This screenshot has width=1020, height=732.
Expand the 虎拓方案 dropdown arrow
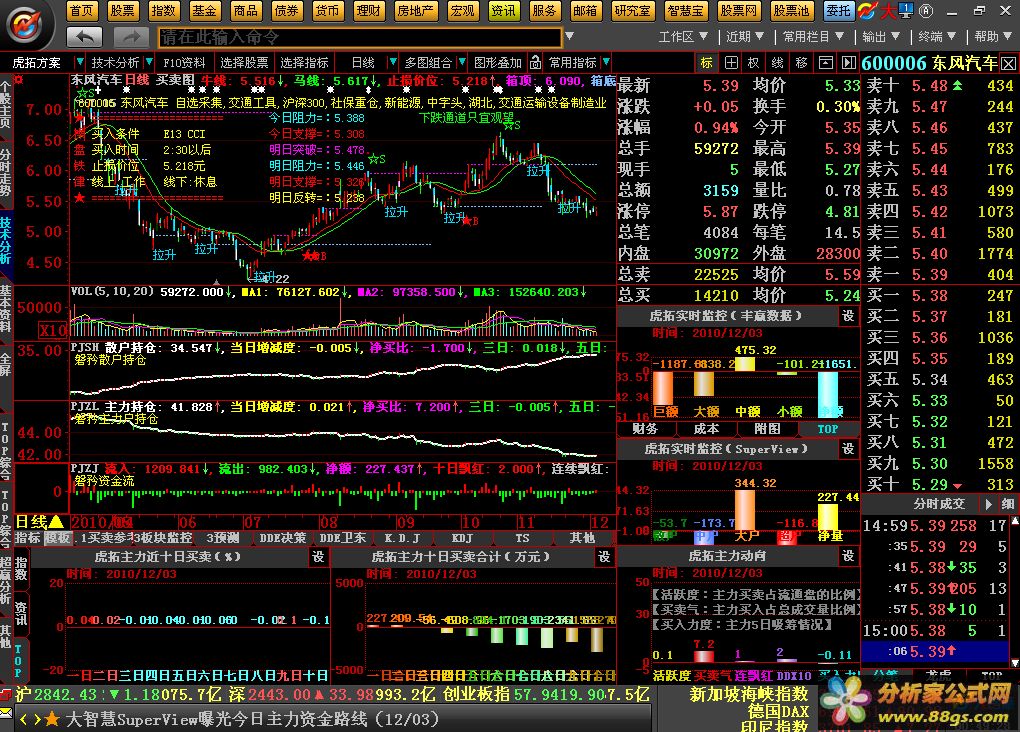coord(79,62)
